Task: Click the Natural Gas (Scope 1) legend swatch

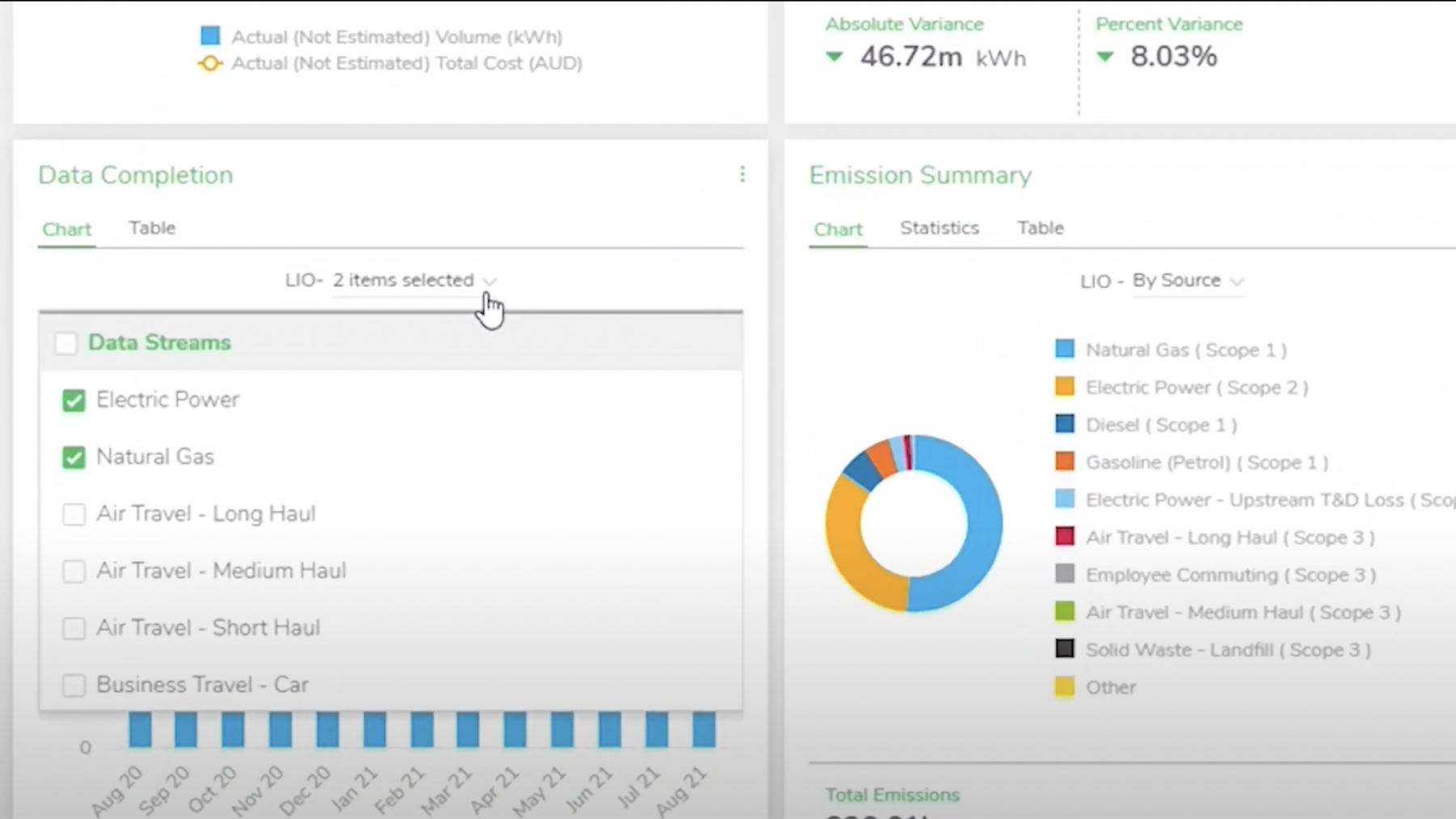Action: [x=1064, y=350]
